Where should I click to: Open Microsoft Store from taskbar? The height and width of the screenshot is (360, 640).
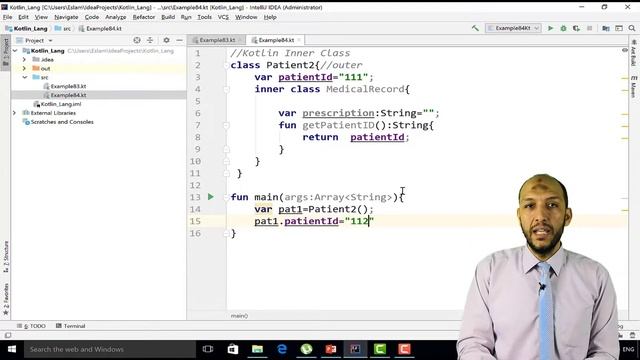233,349
